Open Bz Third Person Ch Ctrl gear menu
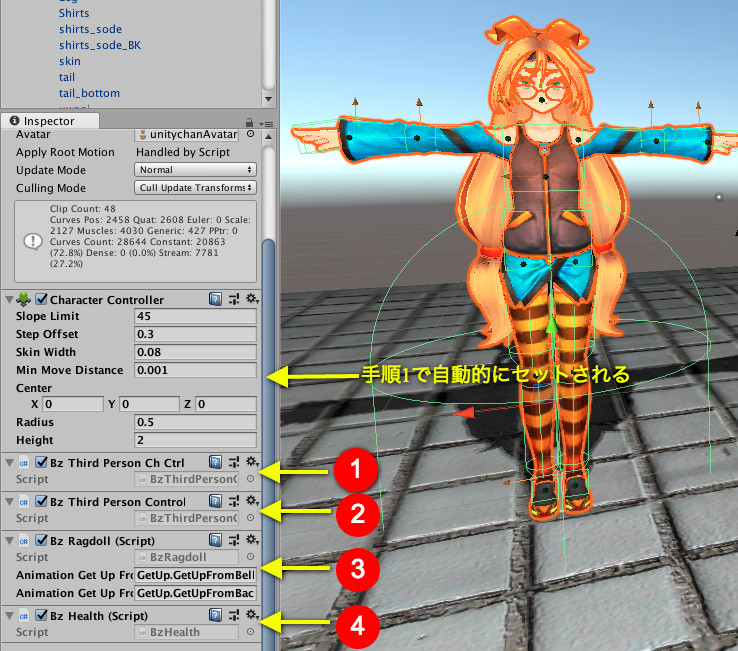 pyautogui.click(x=252, y=462)
